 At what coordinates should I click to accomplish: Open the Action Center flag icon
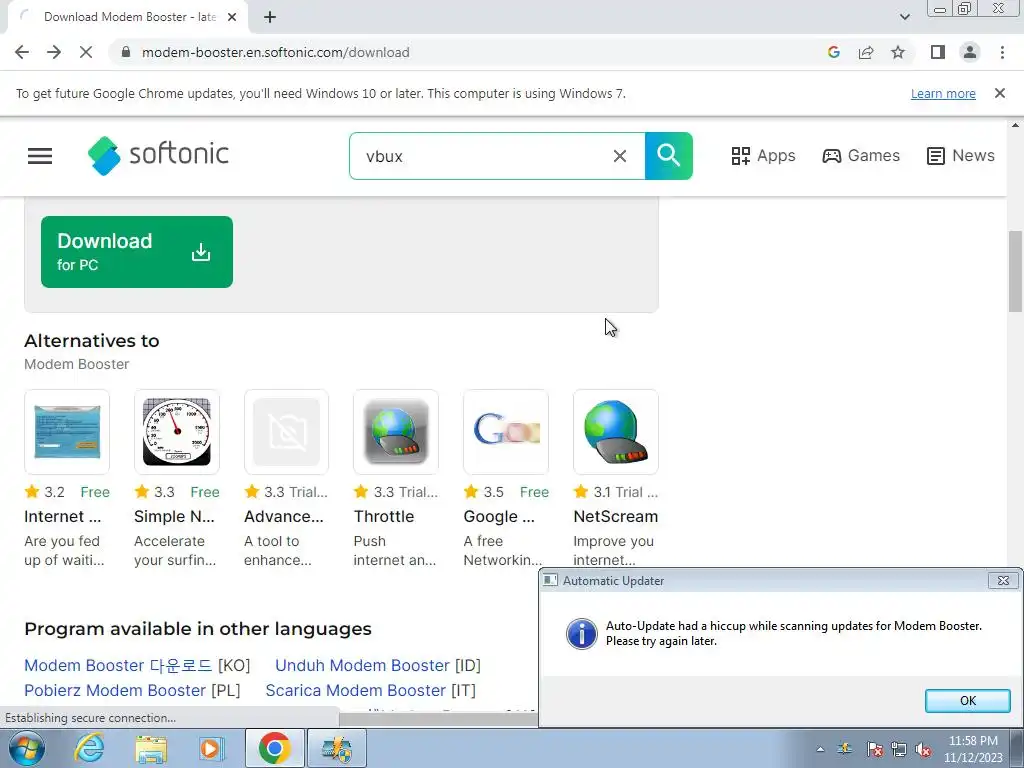coord(875,749)
